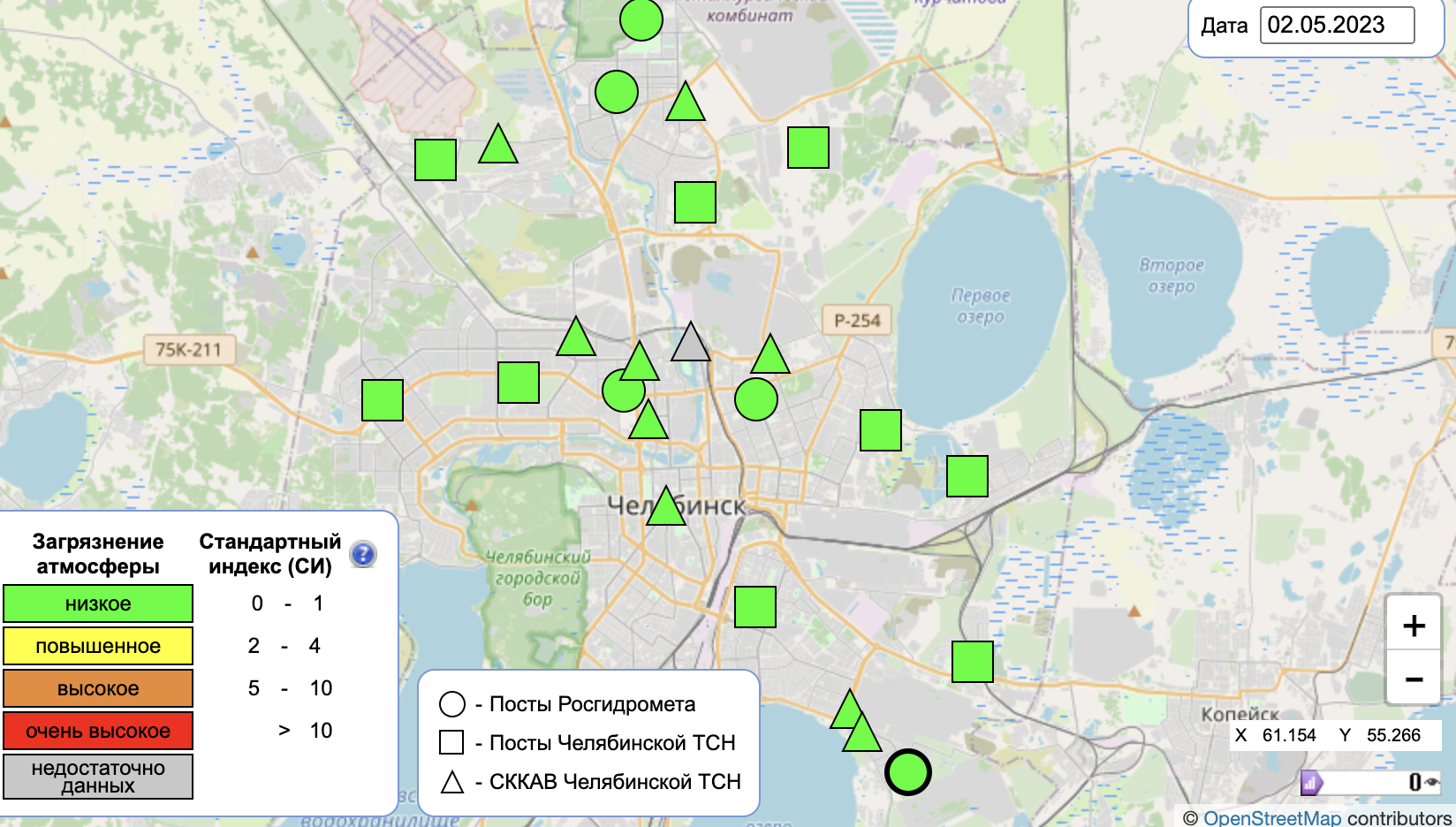Click the Посты Росгидромета legend entry
This screenshot has width=1456, height=827.
[x=567, y=704]
